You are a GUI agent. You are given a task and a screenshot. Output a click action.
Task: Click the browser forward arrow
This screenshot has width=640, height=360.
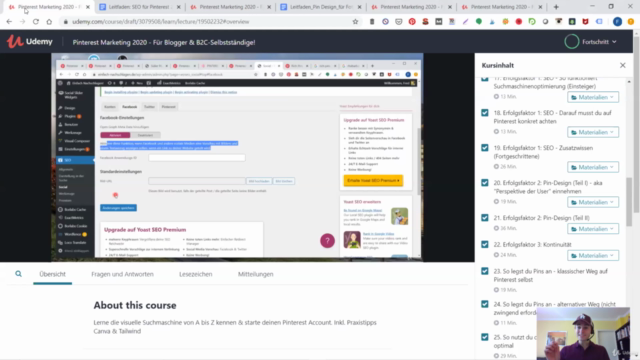(22, 22)
